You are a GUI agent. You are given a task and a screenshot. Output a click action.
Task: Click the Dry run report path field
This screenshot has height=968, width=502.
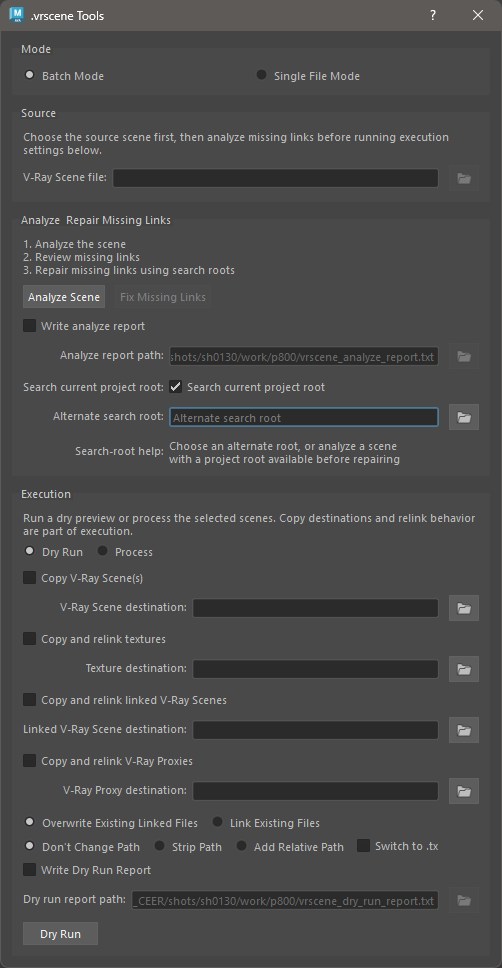[285, 900]
